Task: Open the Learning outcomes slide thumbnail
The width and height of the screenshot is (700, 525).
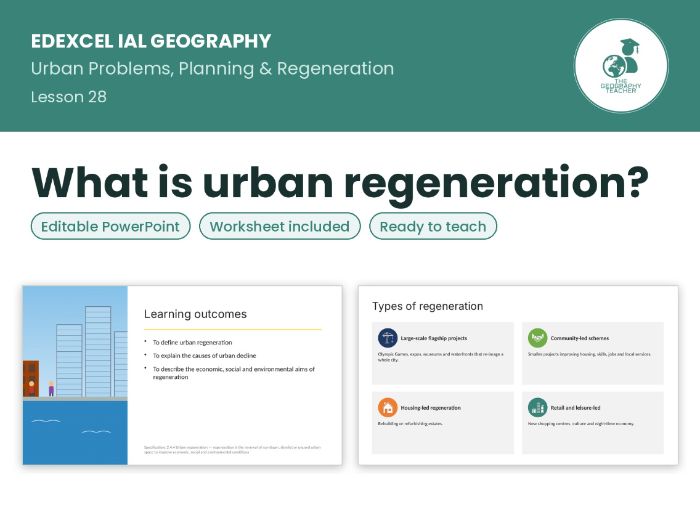Action: 183,375
